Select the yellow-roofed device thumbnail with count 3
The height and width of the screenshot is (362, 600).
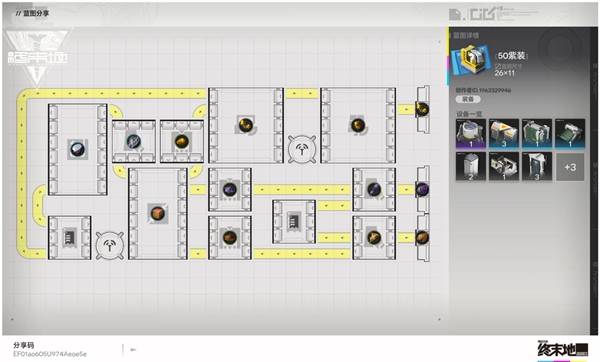(x=504, y=134)
